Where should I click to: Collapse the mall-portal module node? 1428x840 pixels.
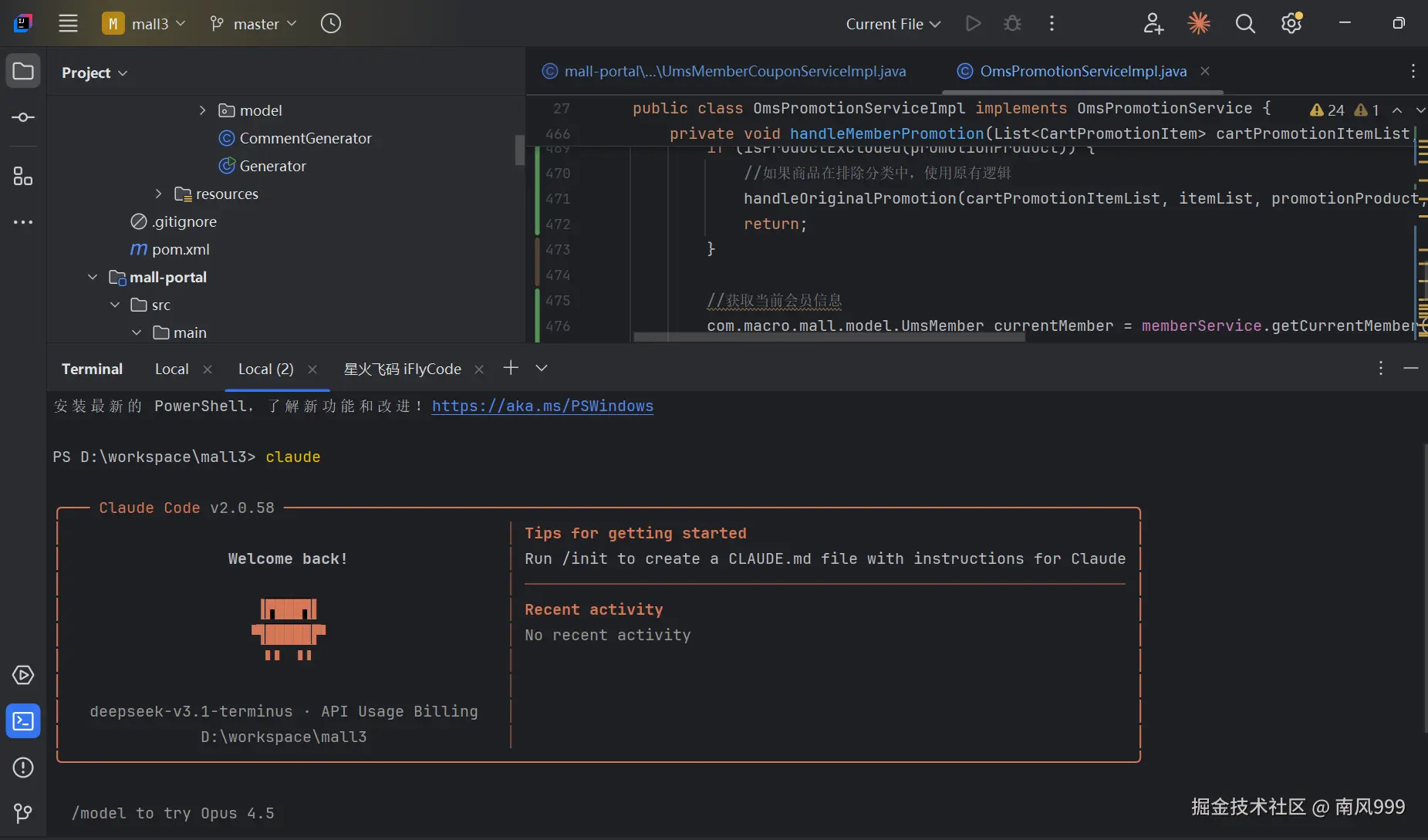tap(93, 277)
